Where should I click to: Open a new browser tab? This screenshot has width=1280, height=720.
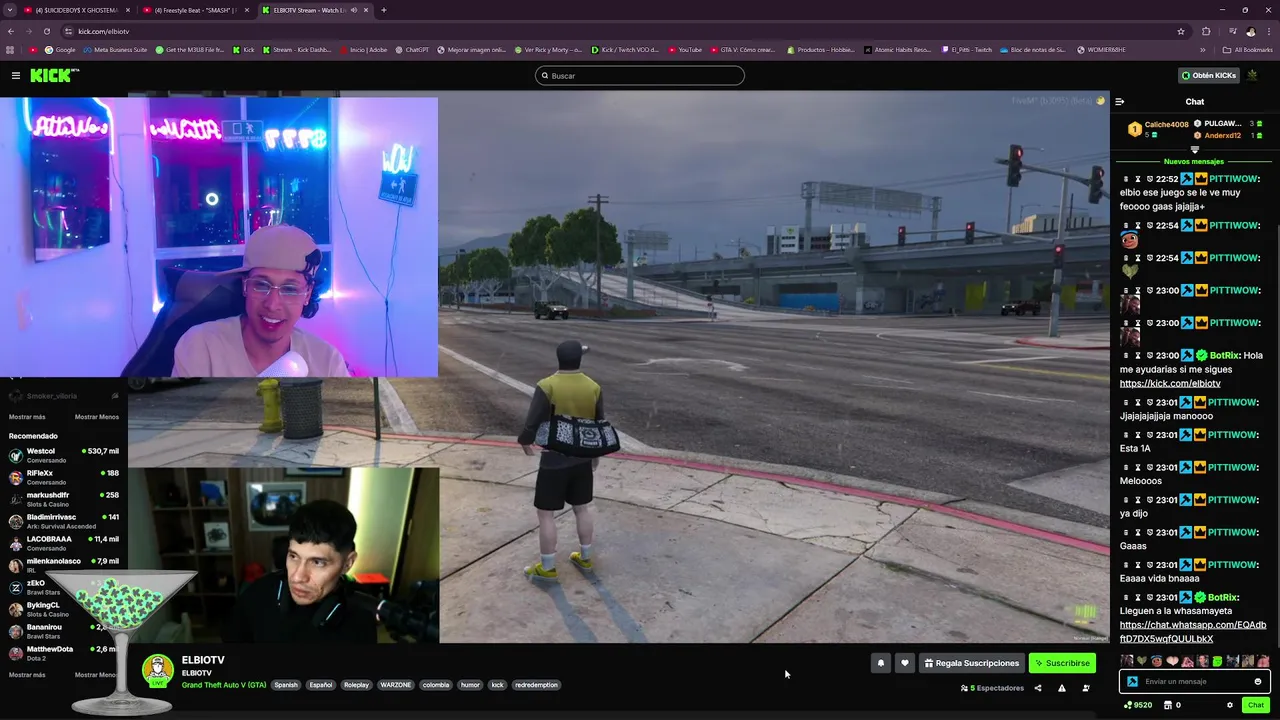(384, 10)
